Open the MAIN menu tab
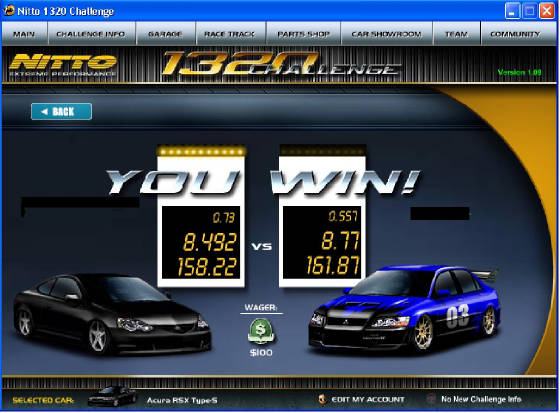This screenshot has width=560, height=413. 24,34
